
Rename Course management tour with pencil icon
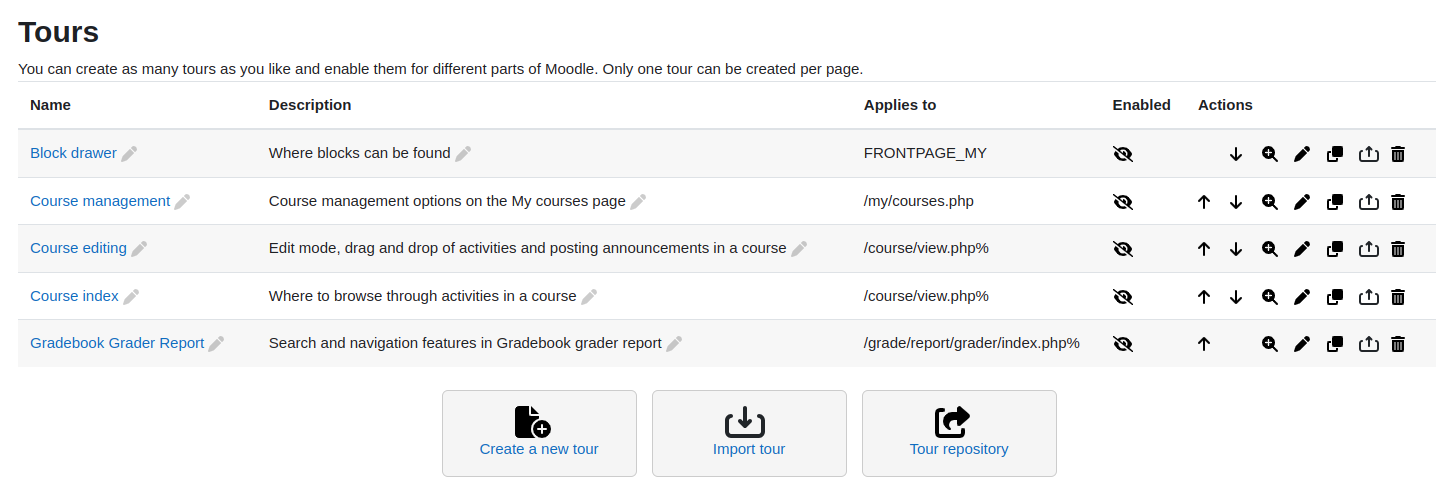[182, 202]
